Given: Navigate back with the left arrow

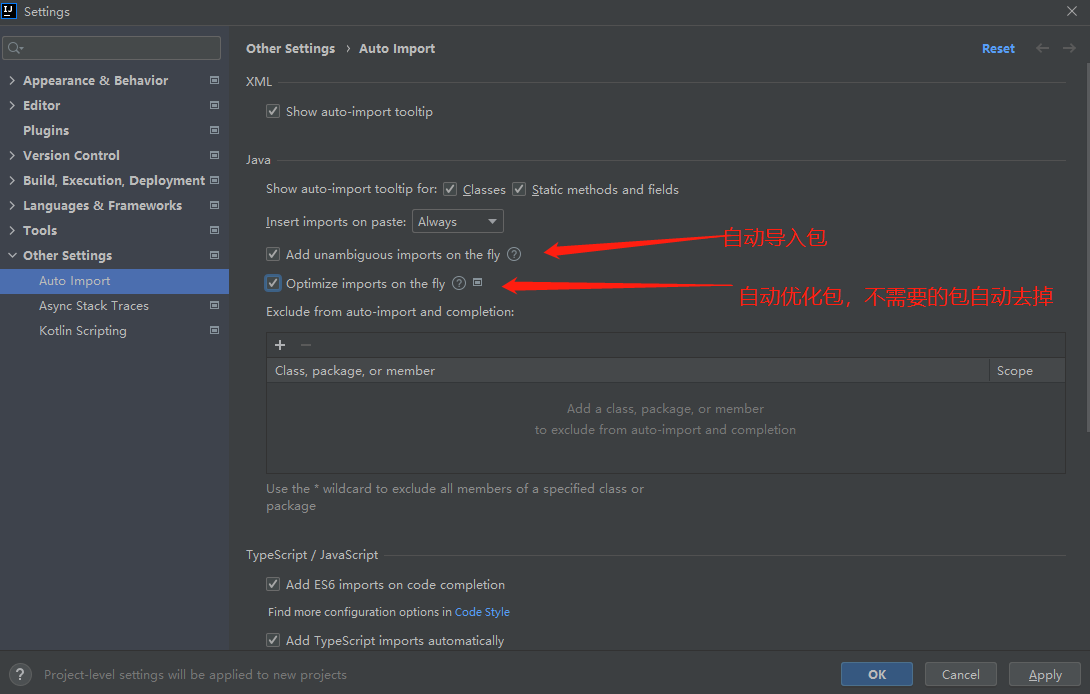Looking at the screenshot, I should (x=1042, y=48).
